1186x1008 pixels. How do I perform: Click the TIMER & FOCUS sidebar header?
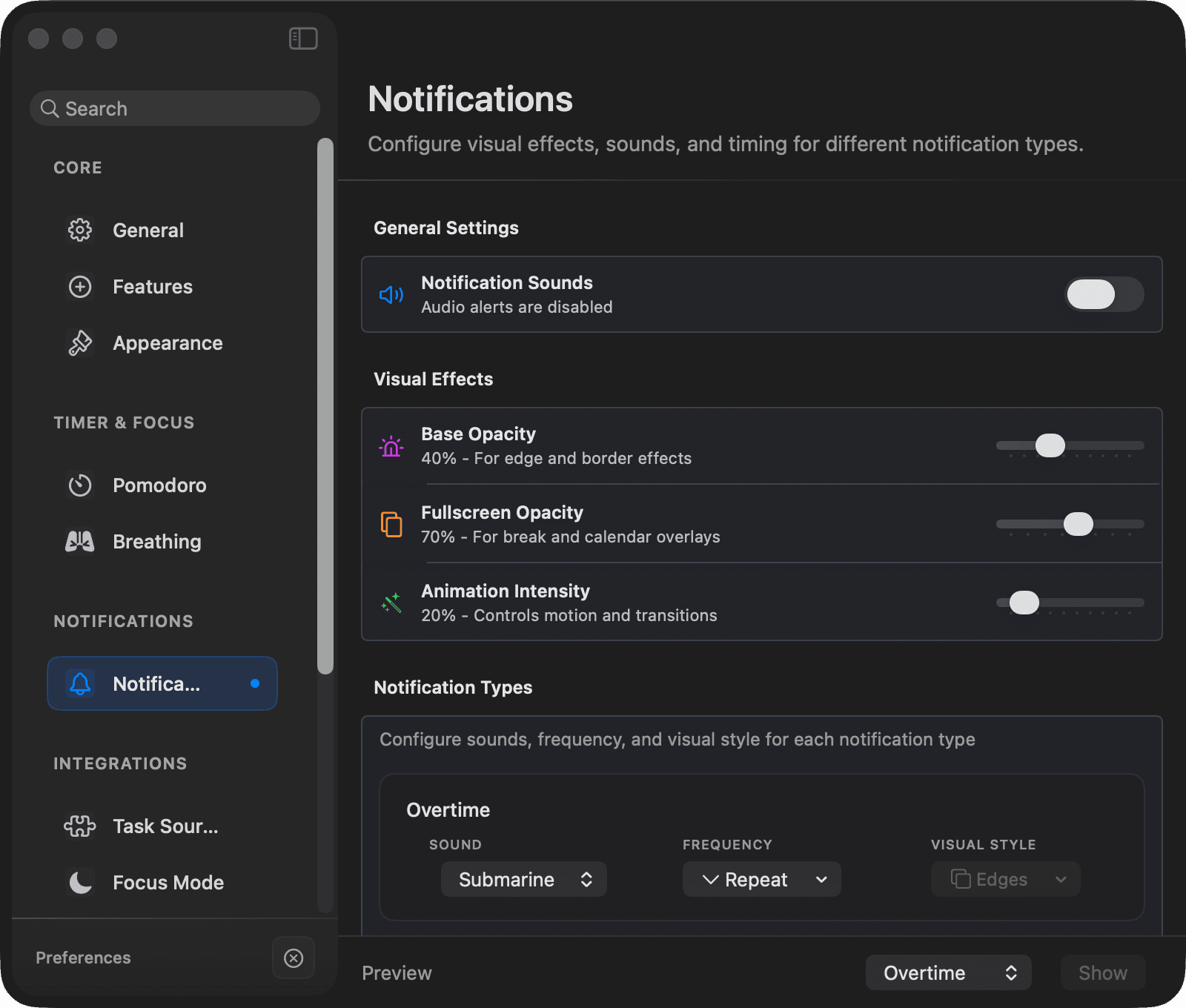(124, 423)
